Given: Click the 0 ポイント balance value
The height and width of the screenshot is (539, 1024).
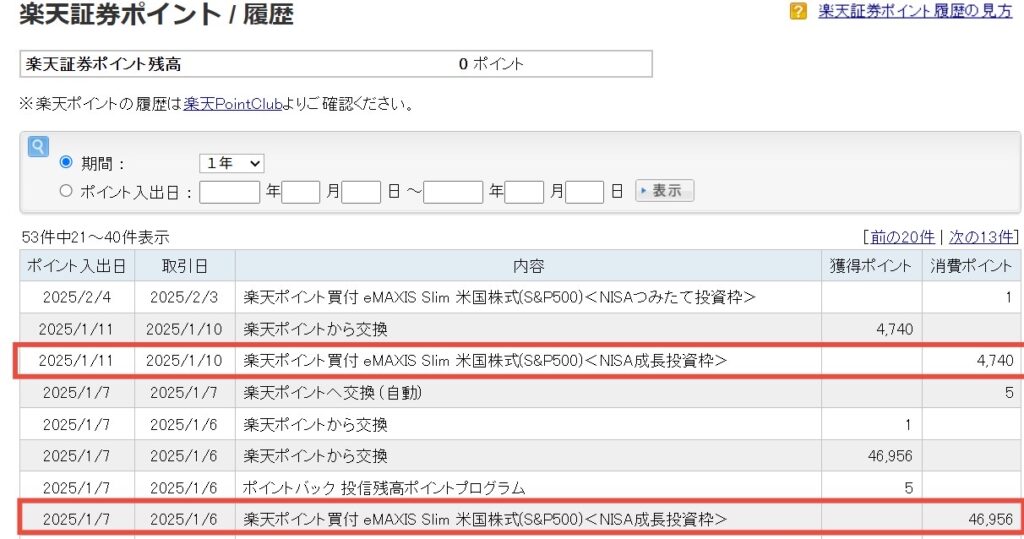Looking at the screenshot, I should click(x=490, y=64).
